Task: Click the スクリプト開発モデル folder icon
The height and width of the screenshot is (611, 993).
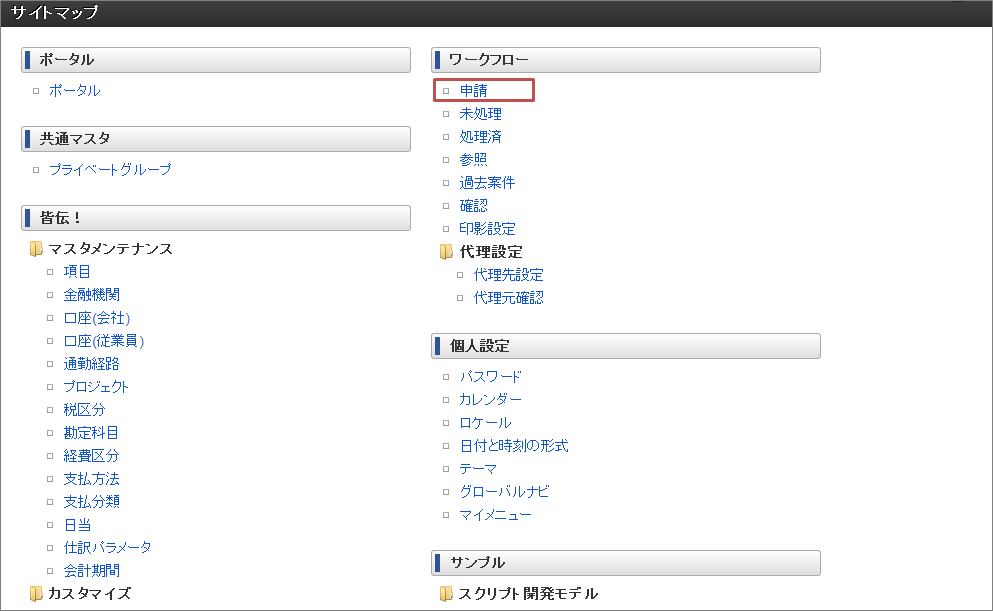Action: tap(446, 594)
